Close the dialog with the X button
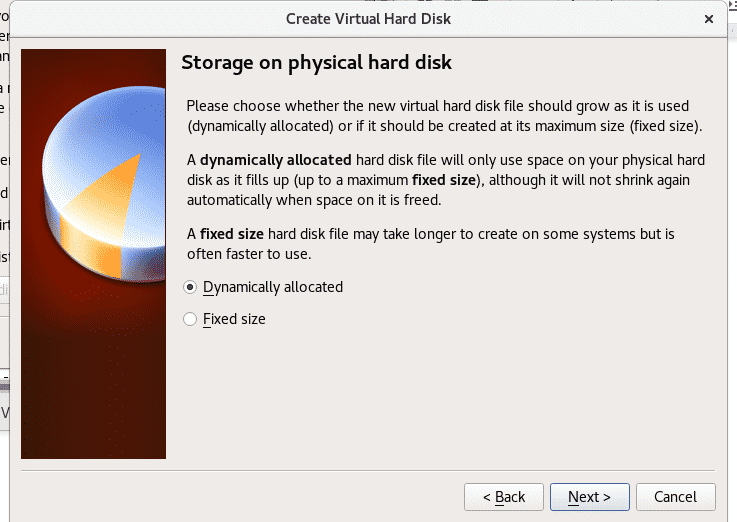 pyautogui.click(x=709, y=19)
